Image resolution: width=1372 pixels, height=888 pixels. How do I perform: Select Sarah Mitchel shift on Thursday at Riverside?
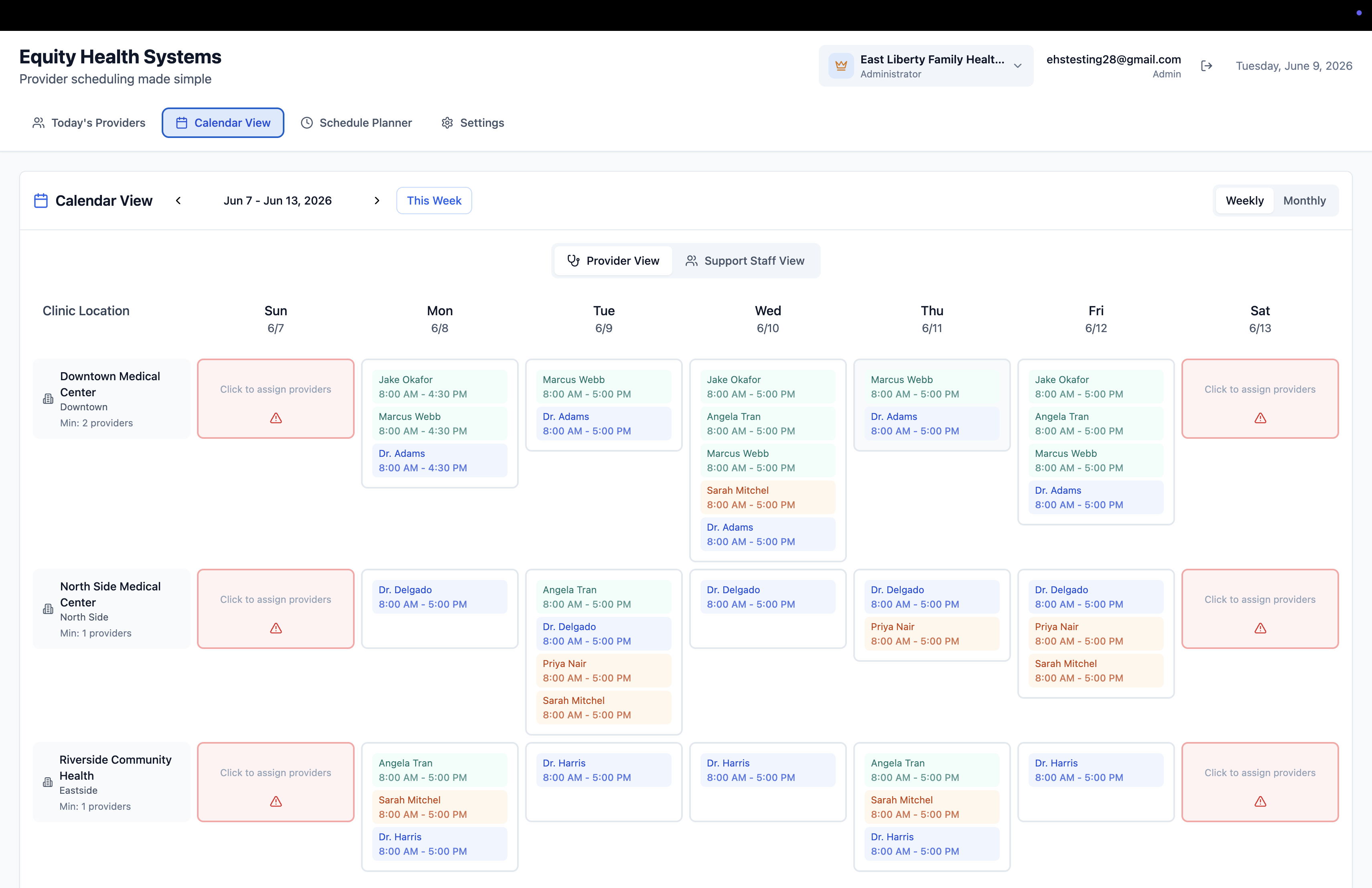932,807
